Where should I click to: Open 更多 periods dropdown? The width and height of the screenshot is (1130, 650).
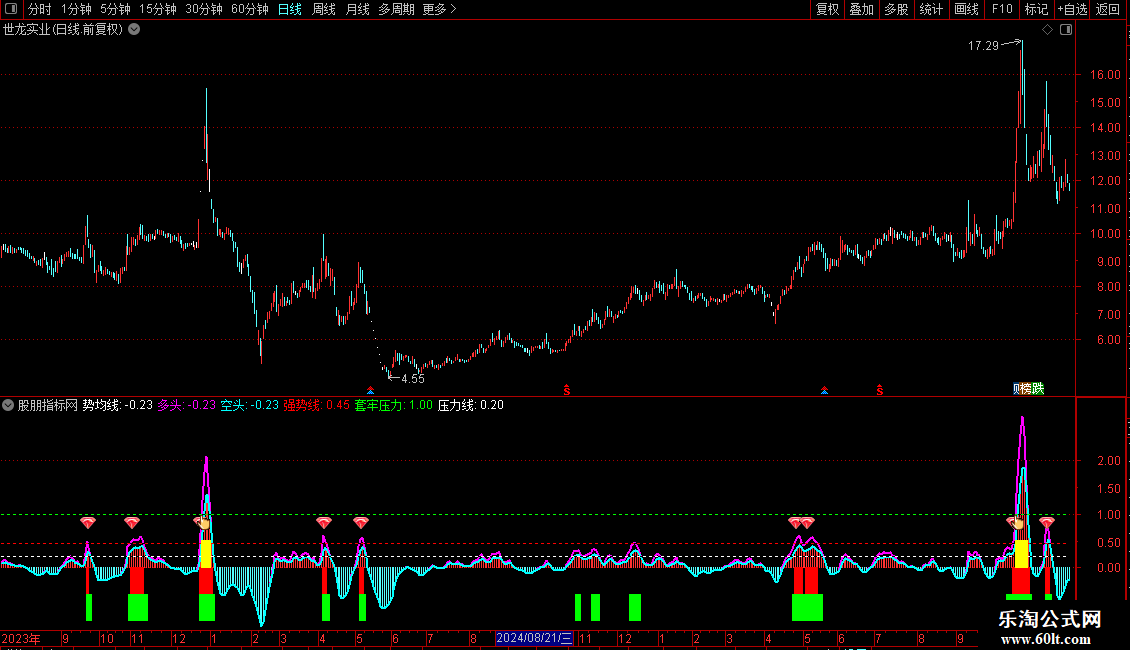coord(440,9)
